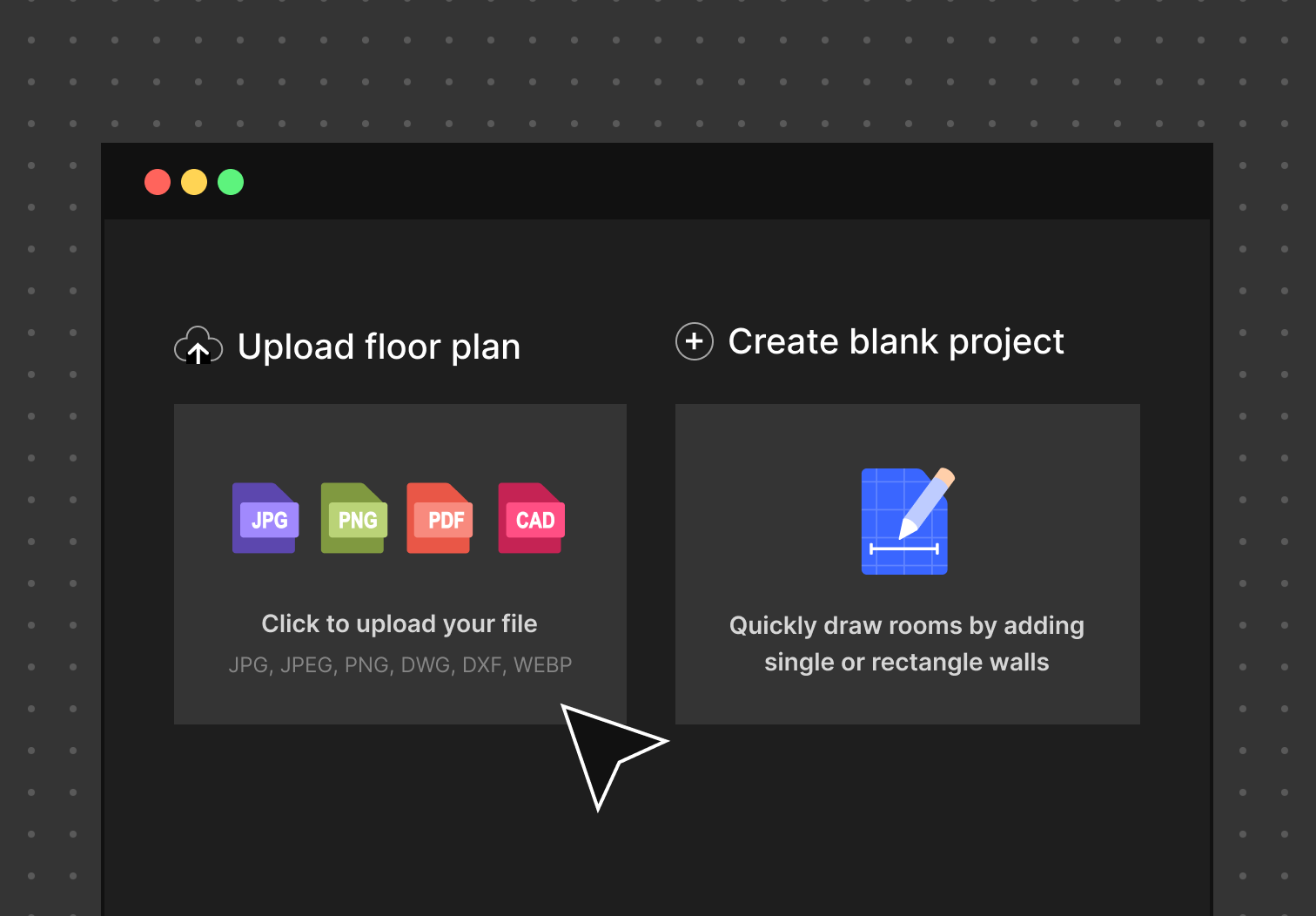Maximize the window with the green button
The image size is (1316, 916).
[x=231, y=182]
